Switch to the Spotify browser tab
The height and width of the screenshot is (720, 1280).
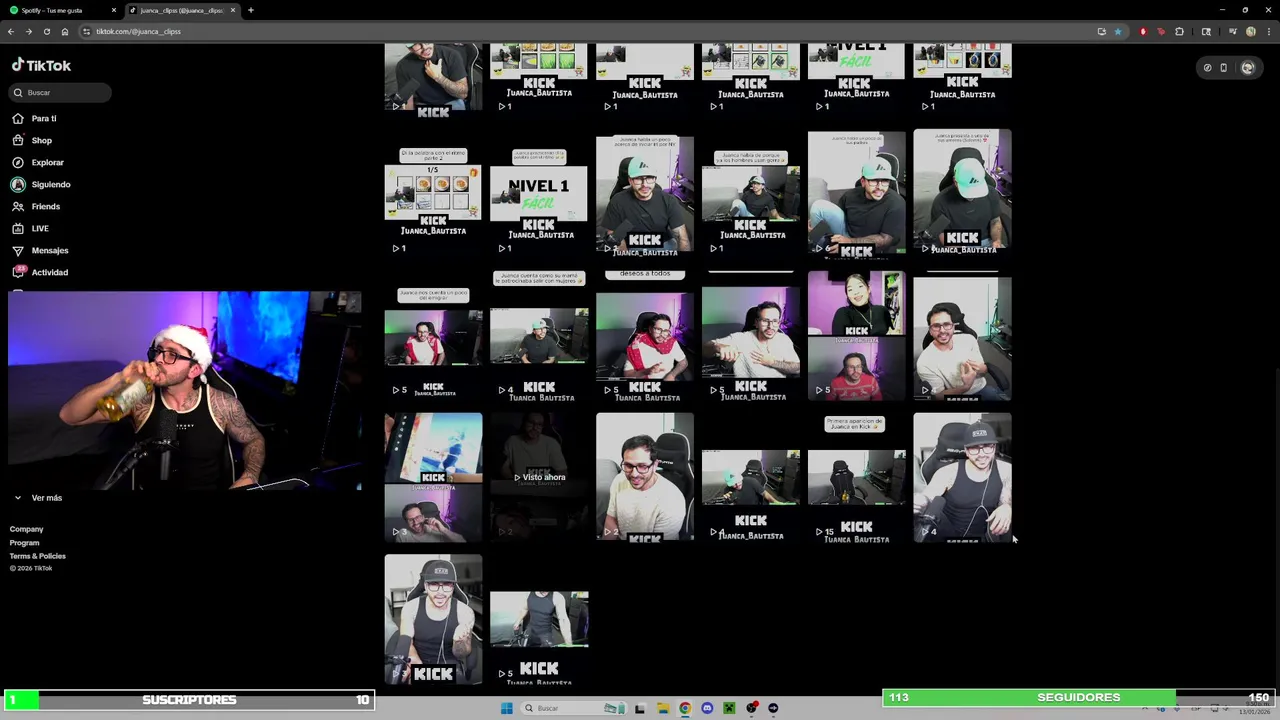point(60,10)
